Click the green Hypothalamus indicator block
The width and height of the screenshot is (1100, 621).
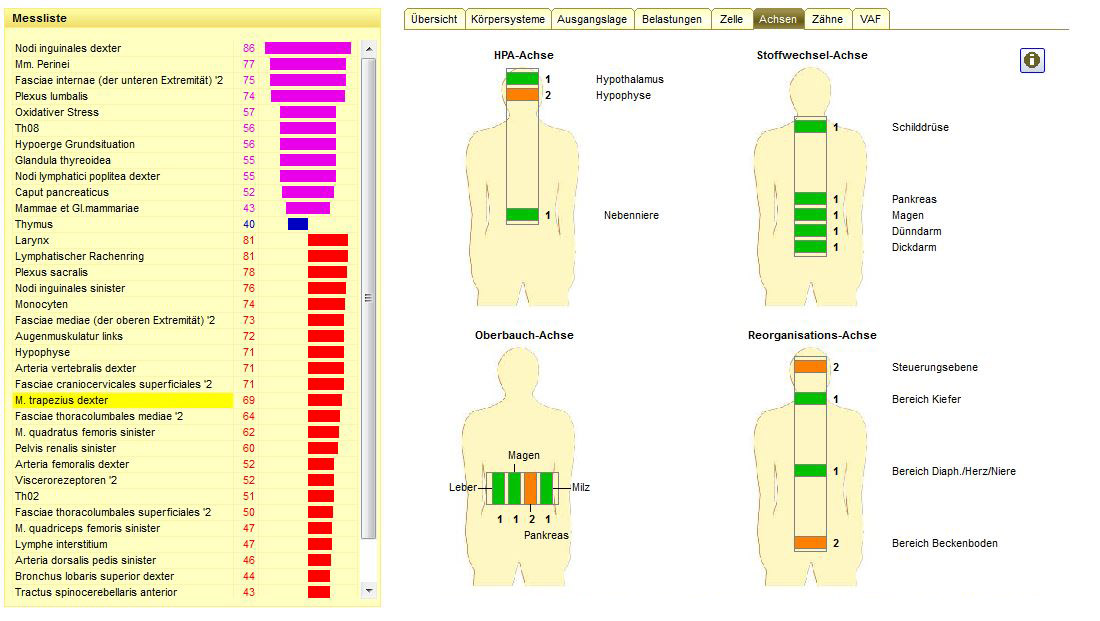pyautogui.click(x=522, y=79)
